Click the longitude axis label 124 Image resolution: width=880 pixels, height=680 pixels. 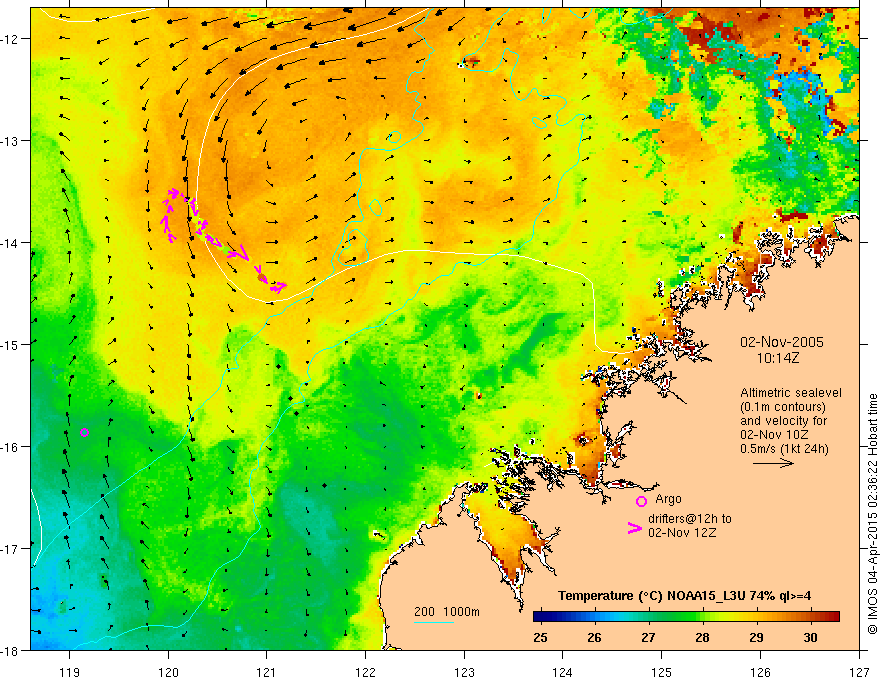[563, 672]
